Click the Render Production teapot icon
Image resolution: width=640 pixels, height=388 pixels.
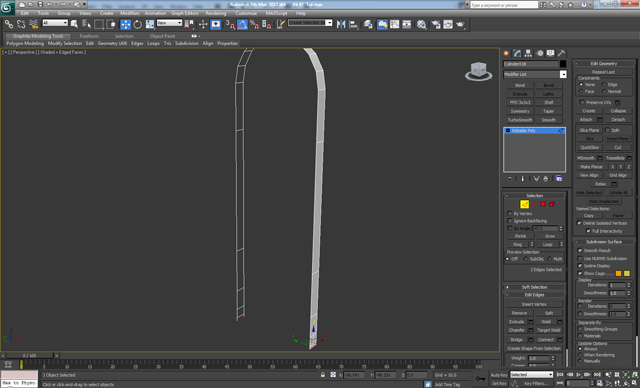(460, 24)
